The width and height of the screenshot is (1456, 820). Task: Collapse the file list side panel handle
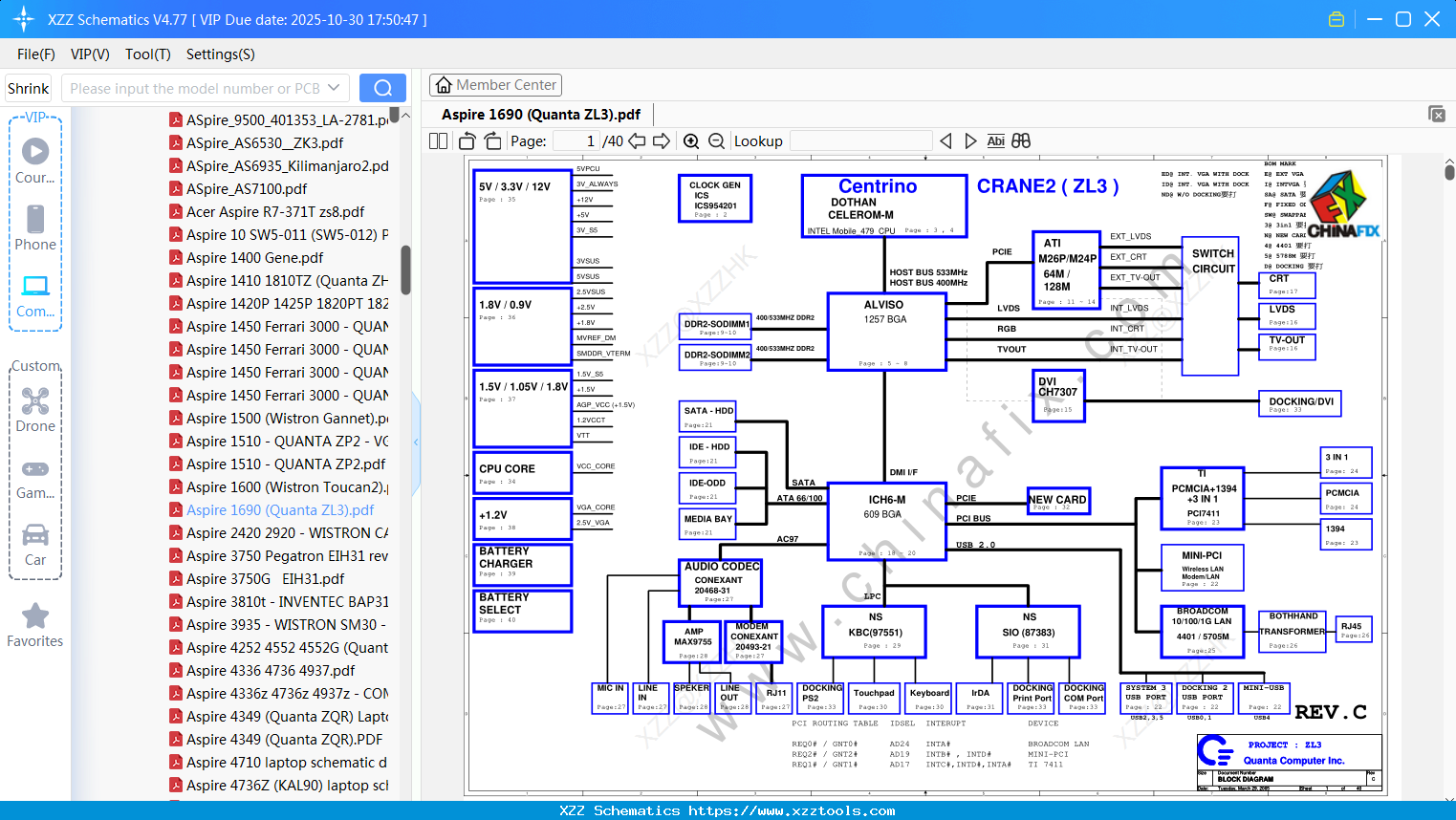tap(416, 442)
